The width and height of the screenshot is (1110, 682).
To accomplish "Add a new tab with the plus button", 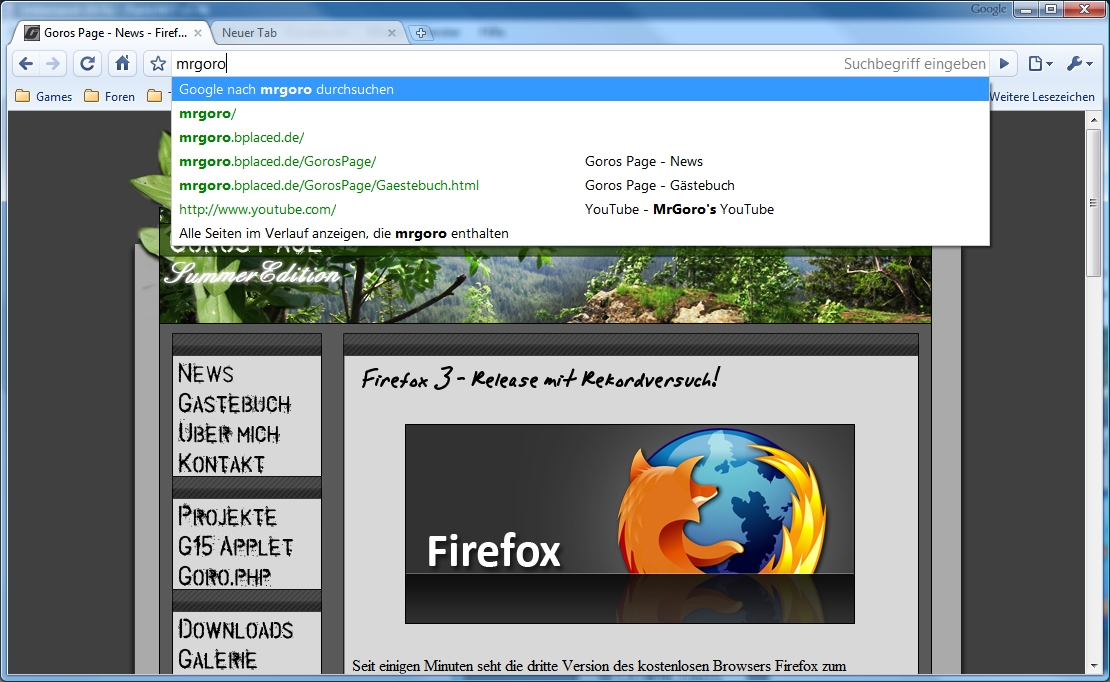I will tap(420, 33).
